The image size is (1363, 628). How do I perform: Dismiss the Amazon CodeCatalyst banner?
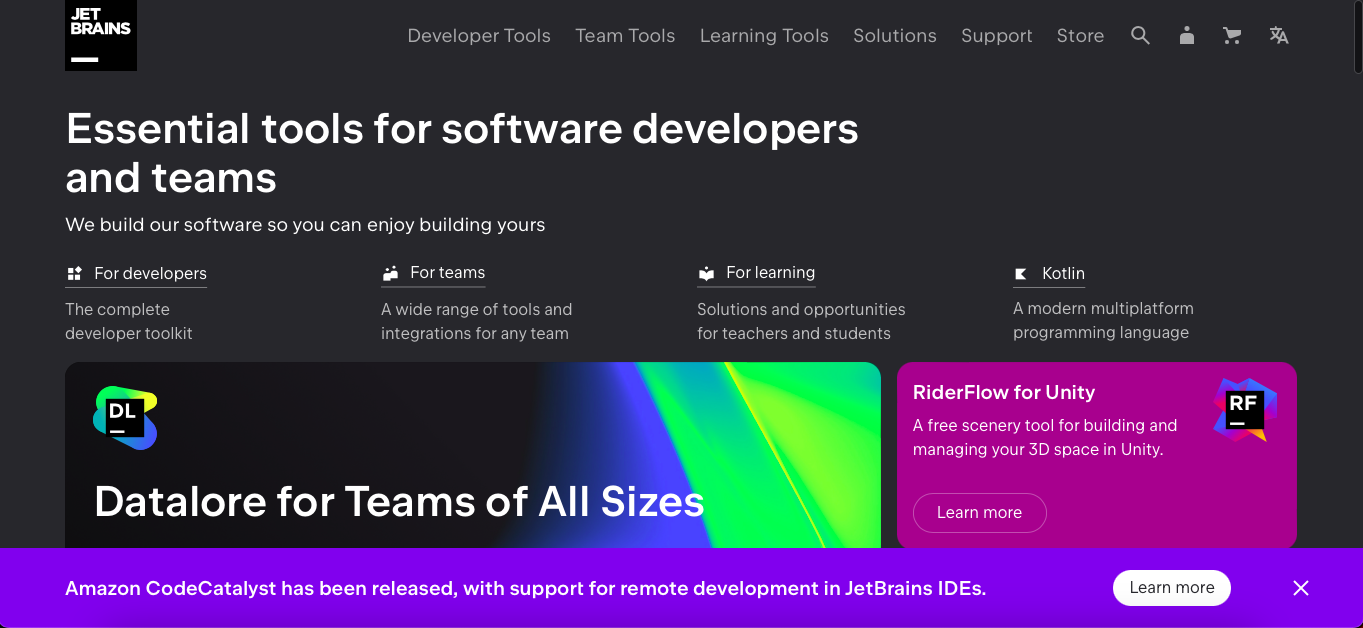[1300, 588]
